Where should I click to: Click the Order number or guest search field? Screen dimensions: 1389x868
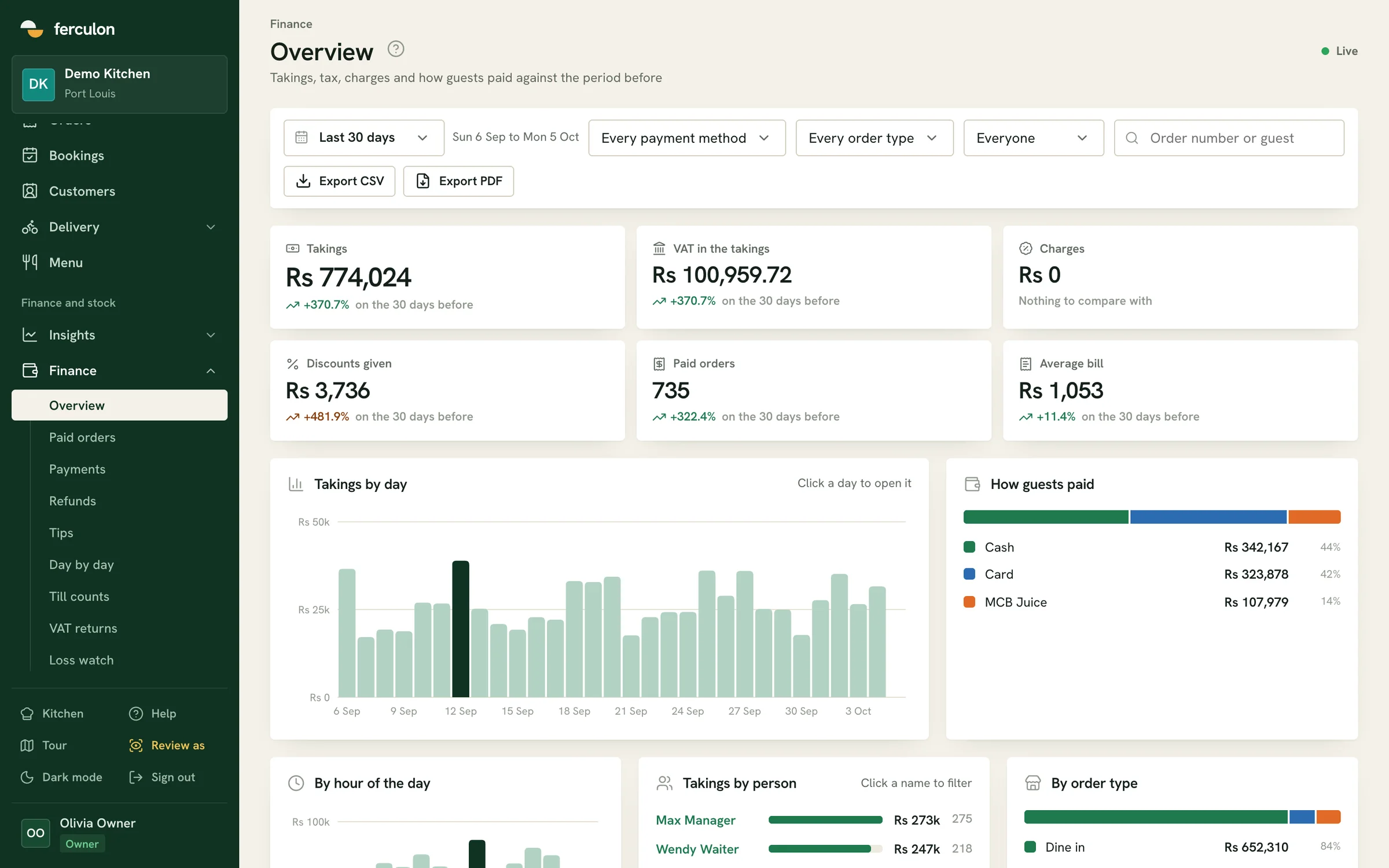coord(1229,138)
